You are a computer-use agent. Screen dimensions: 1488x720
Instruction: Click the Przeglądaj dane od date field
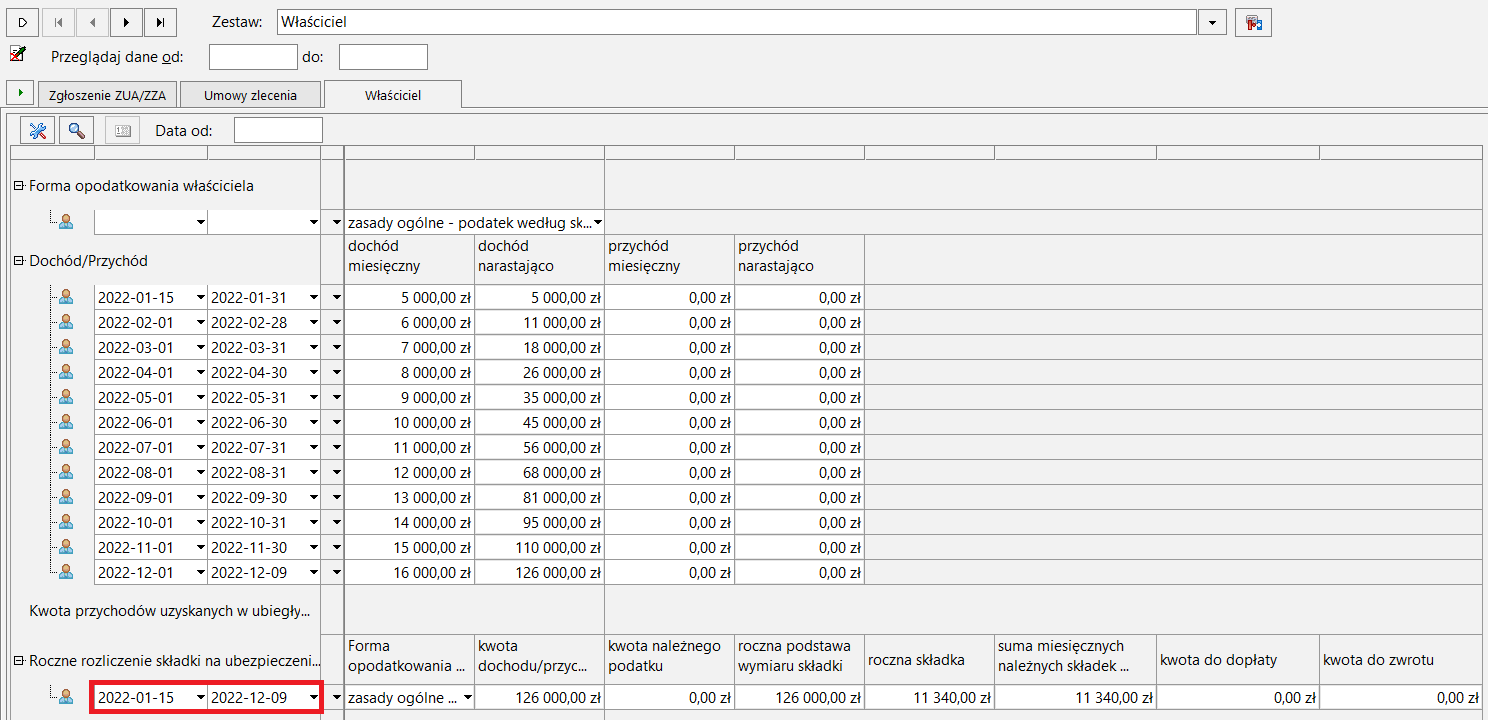(x=253, y=57)
